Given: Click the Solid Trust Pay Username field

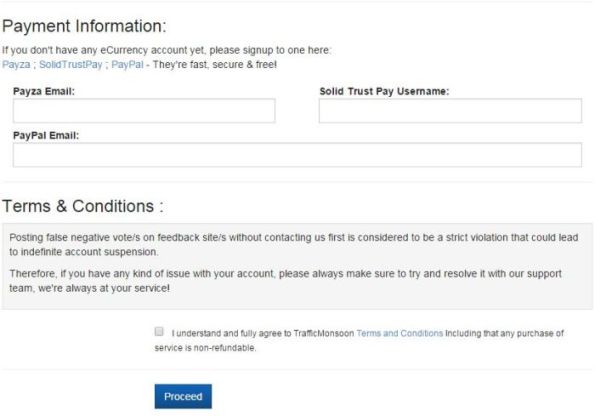Looking at the screenshot, I should (450, 111).
